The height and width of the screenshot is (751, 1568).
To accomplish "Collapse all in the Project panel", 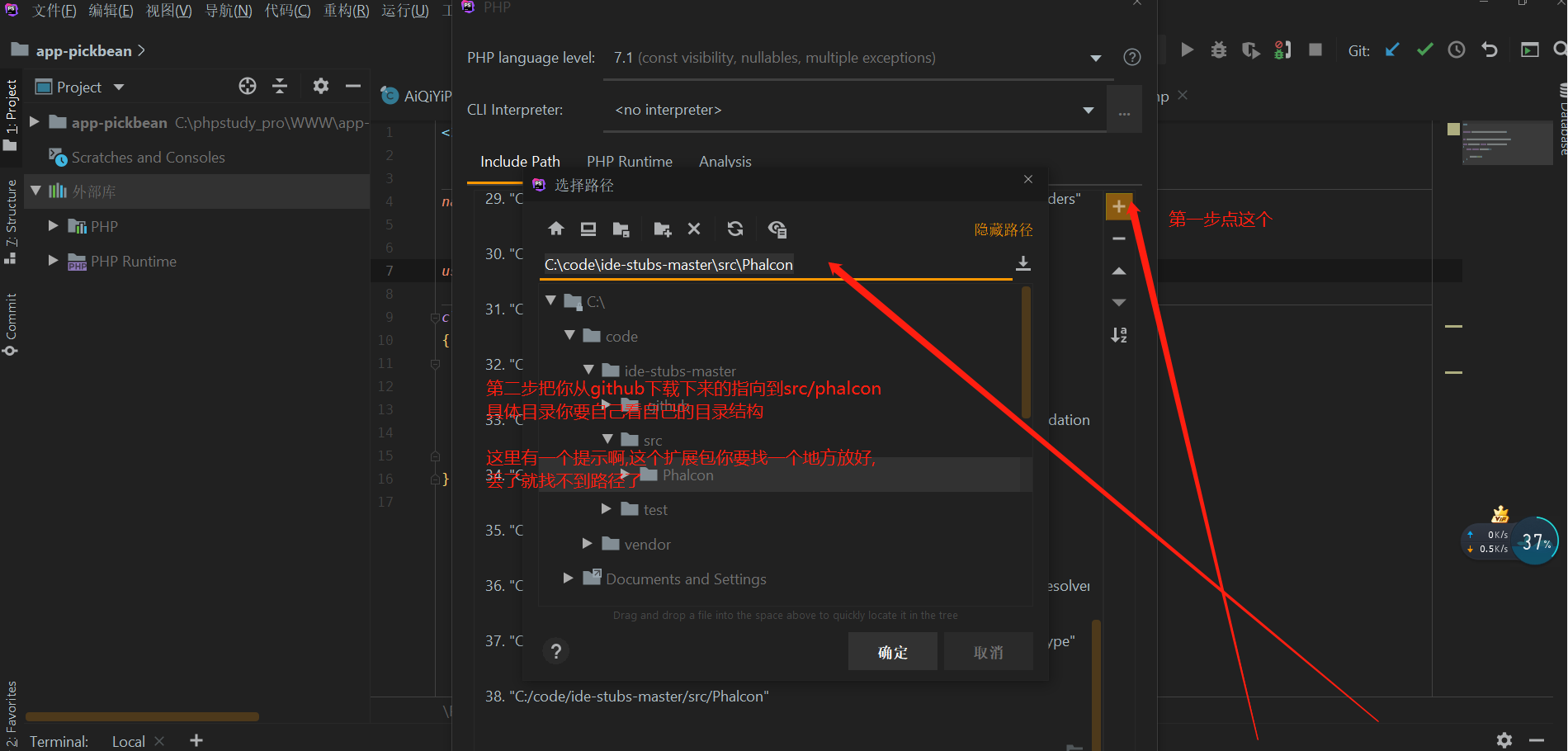I will [x=280, y=86].
